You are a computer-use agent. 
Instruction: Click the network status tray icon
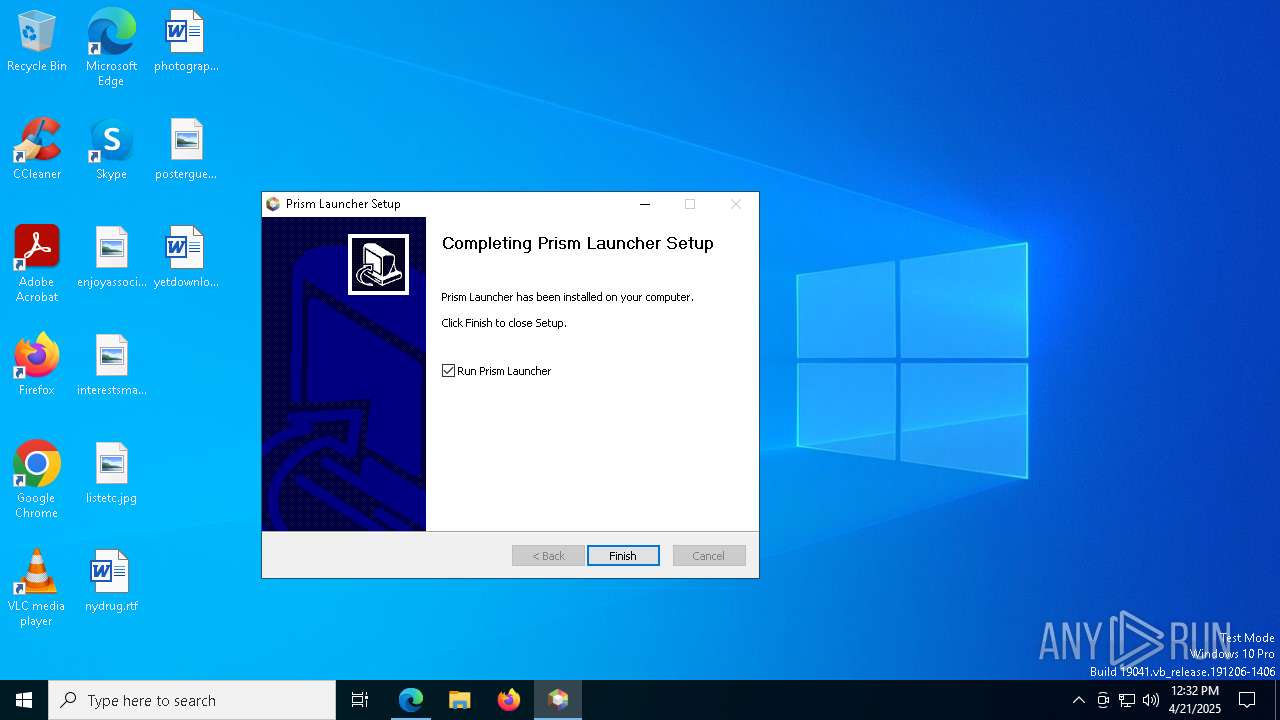pos(1127,700)
